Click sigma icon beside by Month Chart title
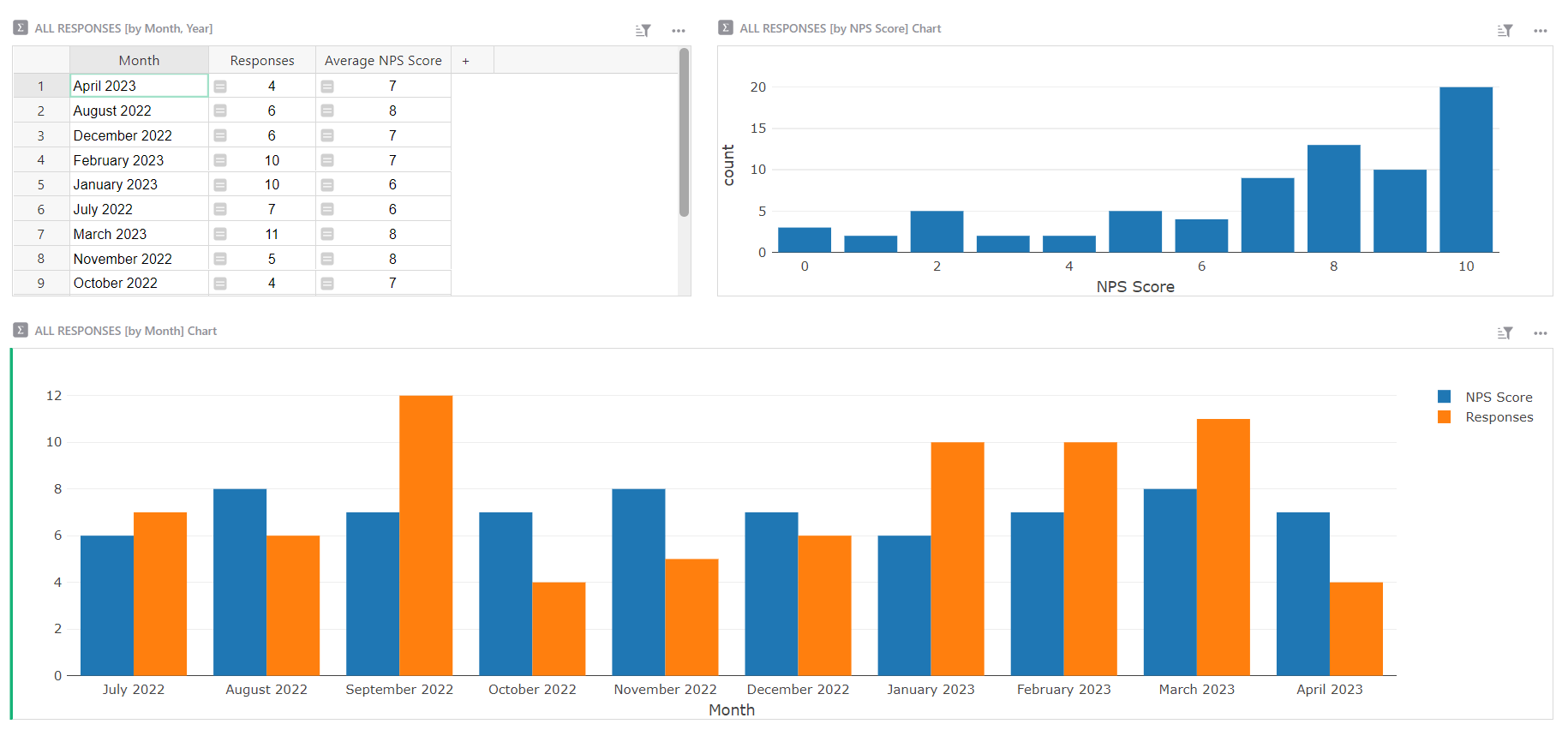Image resolution: width=1568 pixels, height=730 pixels. 21,331
